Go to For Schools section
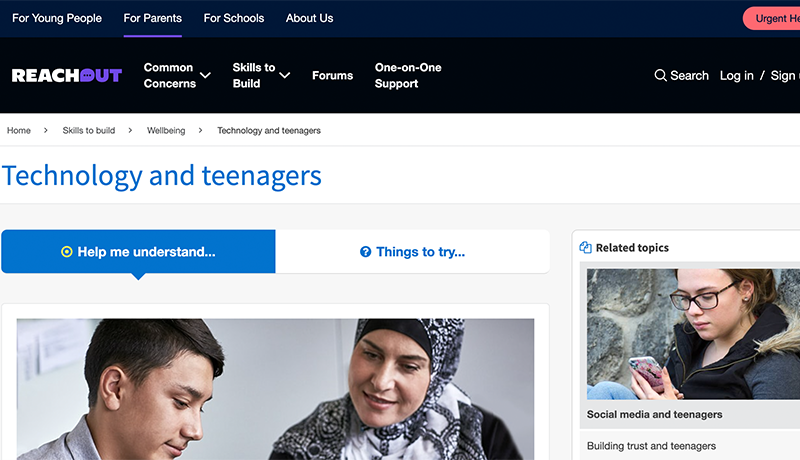This screenshot has width=800, height=460. pyautogui.click(x=234, y=18)
